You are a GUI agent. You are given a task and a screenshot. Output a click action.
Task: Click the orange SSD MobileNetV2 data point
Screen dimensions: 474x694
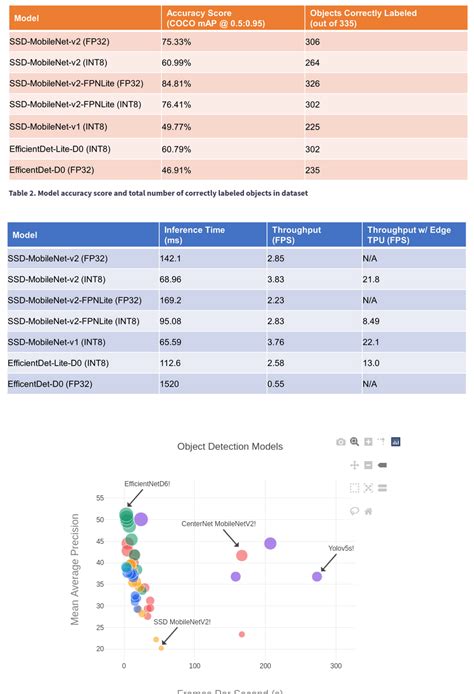pyautogui.click(x=161, y=648)
